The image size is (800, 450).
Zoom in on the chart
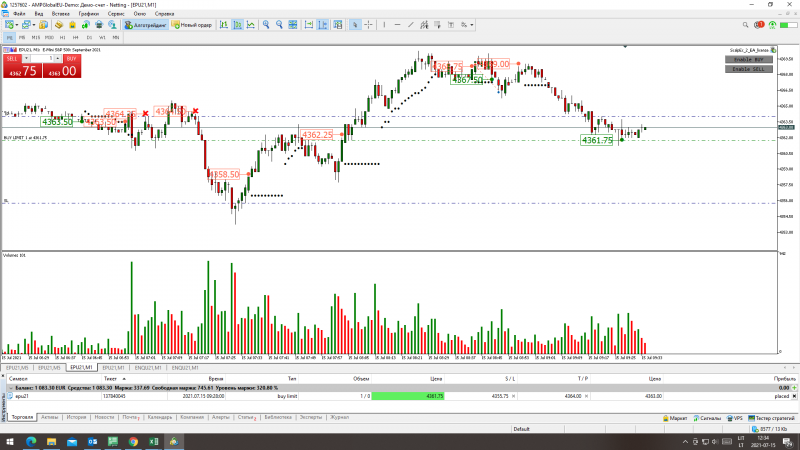tap(266, 24)
